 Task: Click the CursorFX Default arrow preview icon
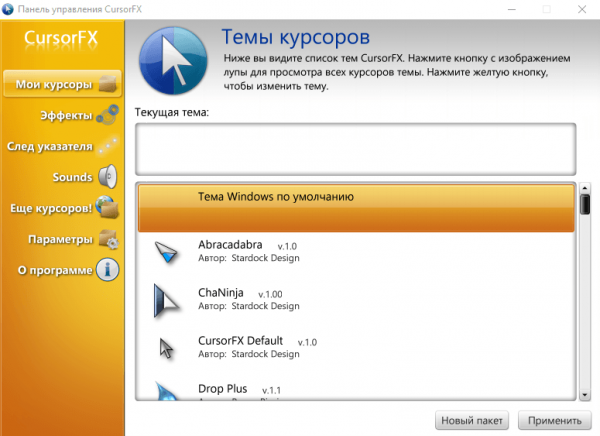[x=166, y=348]
